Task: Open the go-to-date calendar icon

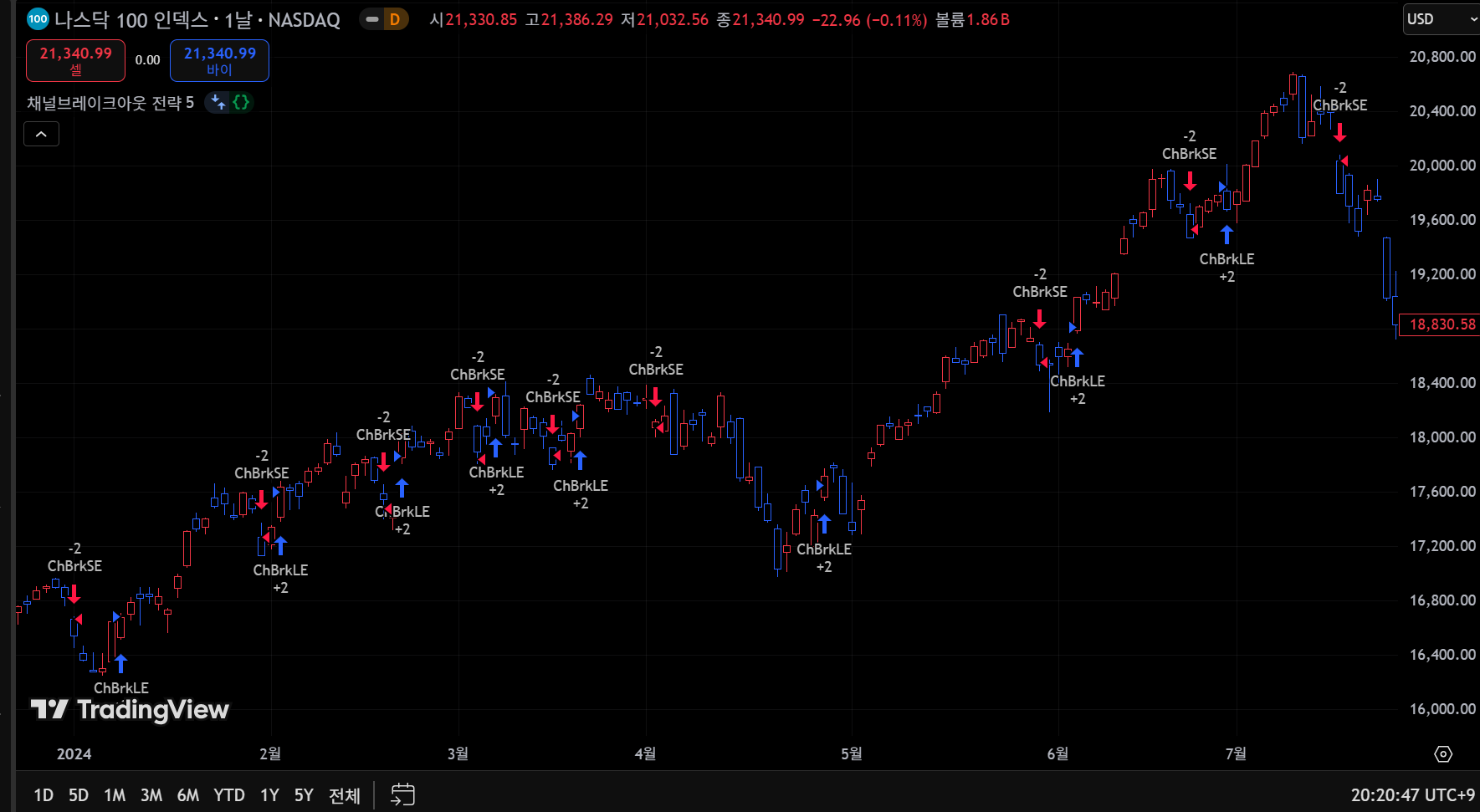Action: [x=402, y=794]
